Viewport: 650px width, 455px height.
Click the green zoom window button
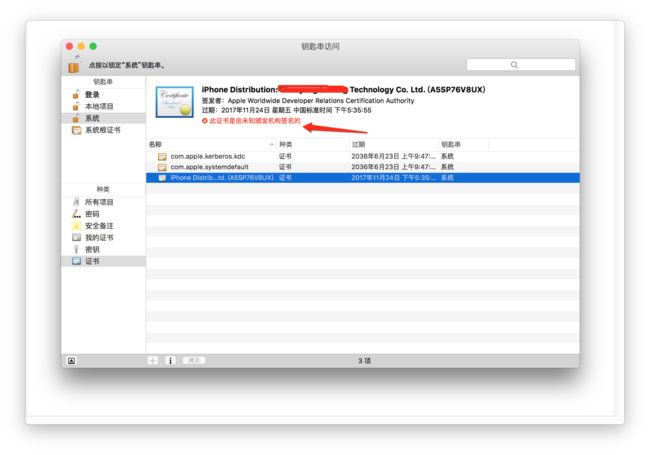[x=93, y=46]
